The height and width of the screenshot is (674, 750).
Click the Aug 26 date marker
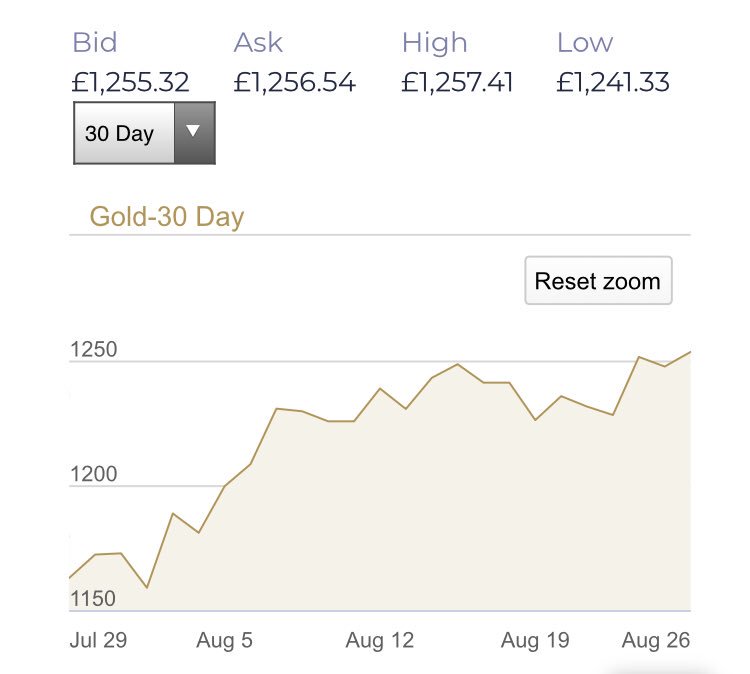click(x=656, y=641)
